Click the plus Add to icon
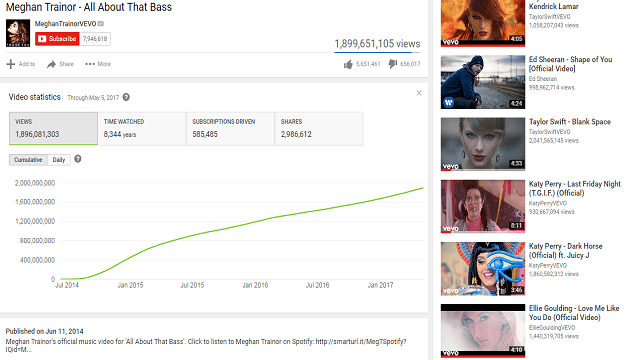 (x=11, y=64)
